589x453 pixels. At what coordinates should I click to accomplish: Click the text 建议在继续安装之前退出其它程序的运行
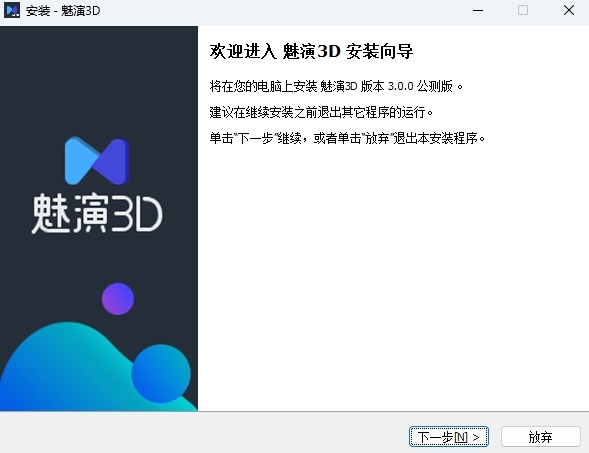pos(321,112)
